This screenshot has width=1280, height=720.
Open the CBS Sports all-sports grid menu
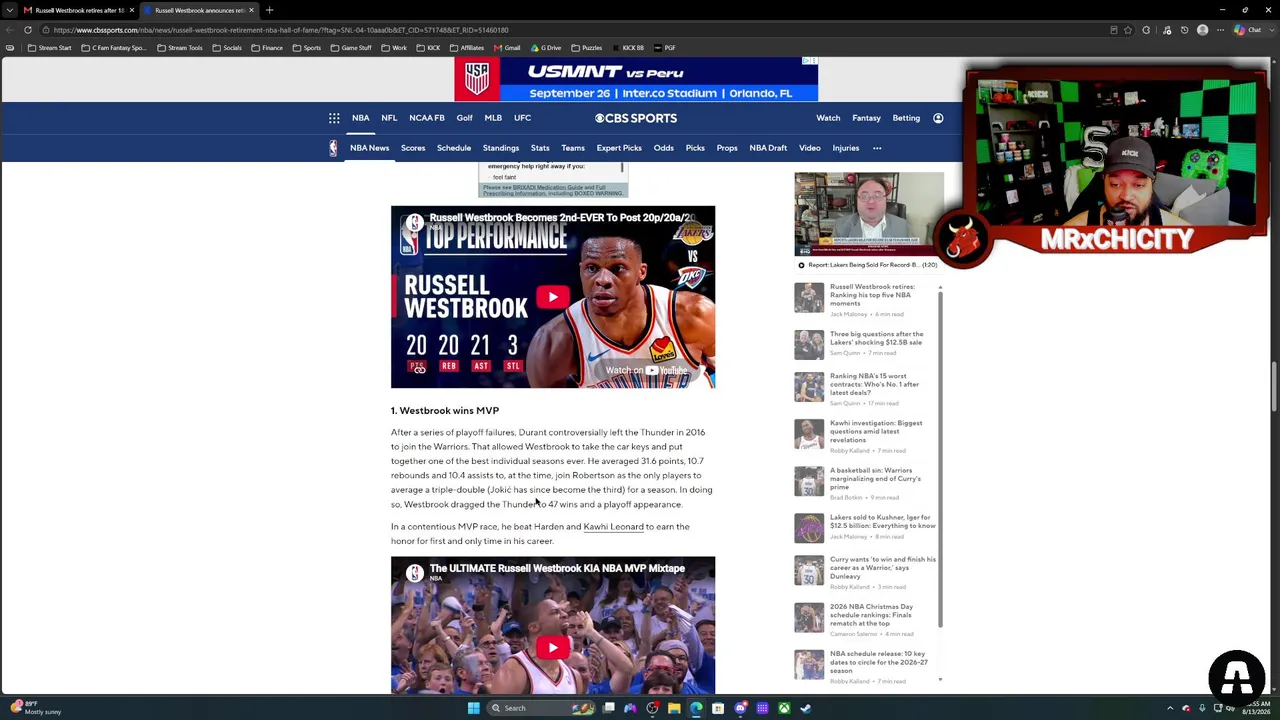[x=334, y=118]
